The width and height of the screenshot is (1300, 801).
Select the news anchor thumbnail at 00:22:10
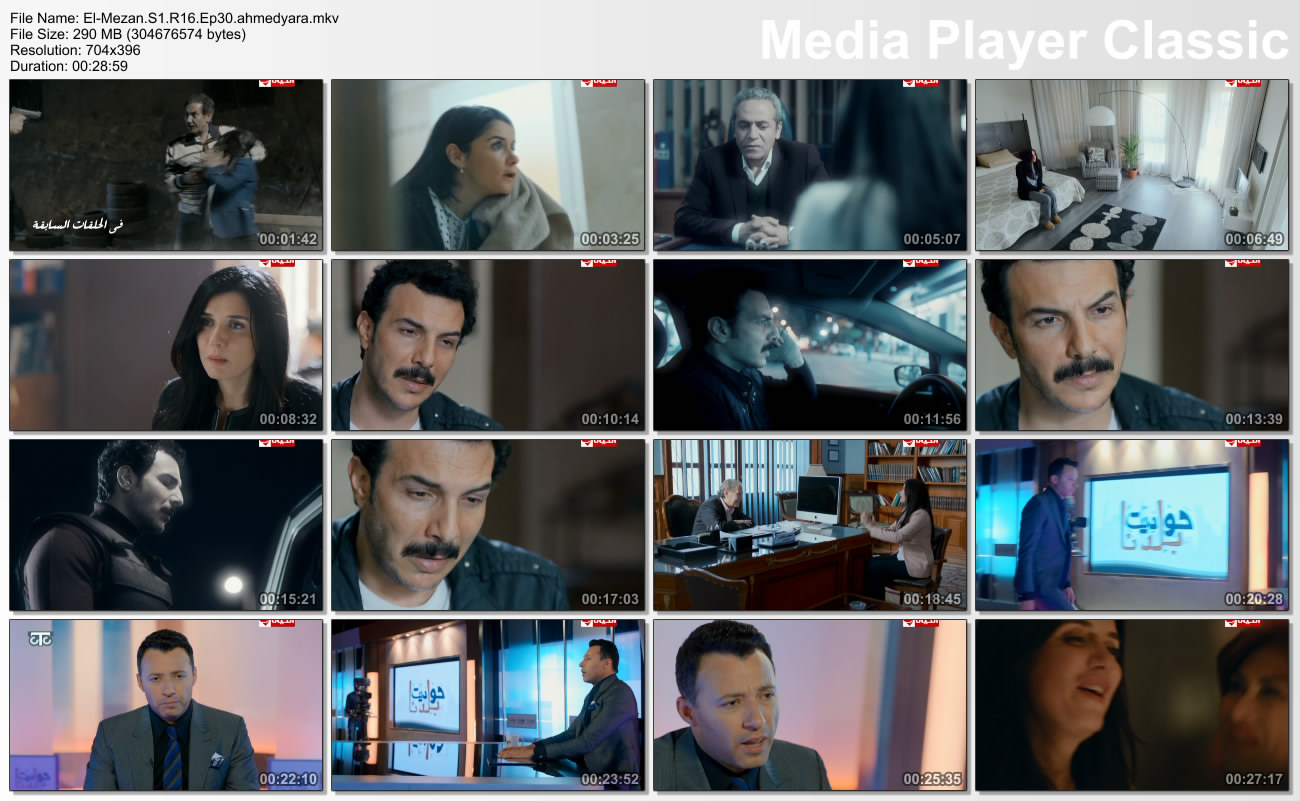point(166,705)
